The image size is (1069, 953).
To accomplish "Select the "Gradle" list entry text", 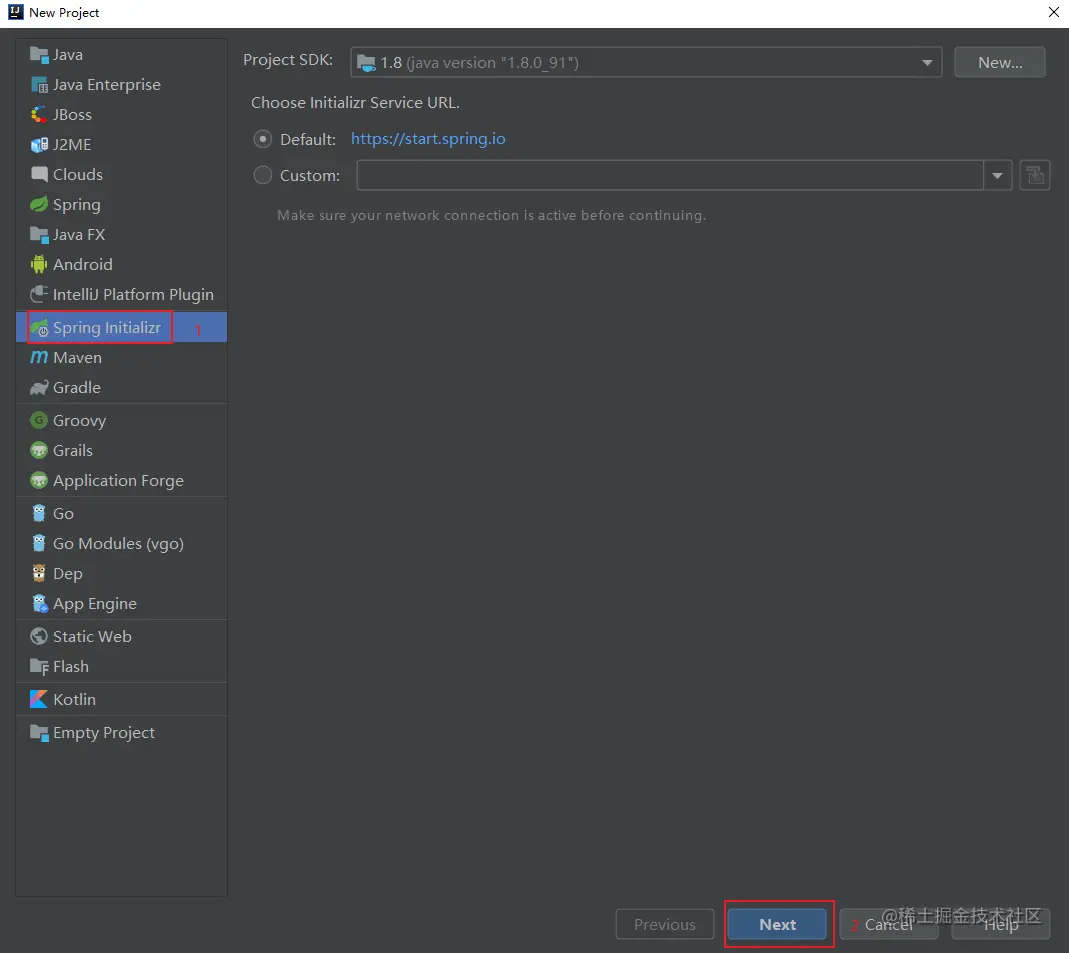I will (x=76, y=388).
